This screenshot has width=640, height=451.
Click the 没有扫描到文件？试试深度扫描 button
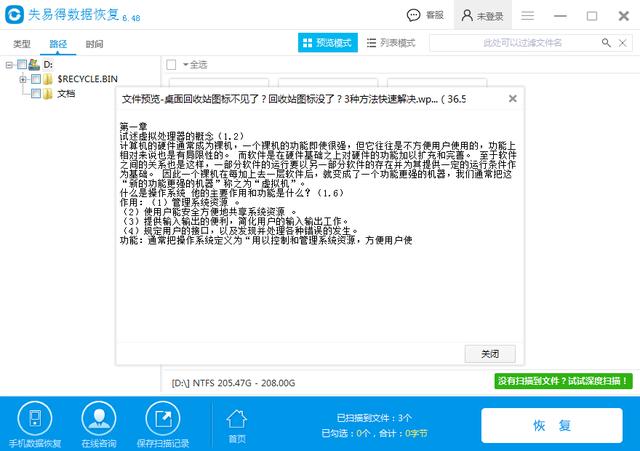(x=563, y=381)
